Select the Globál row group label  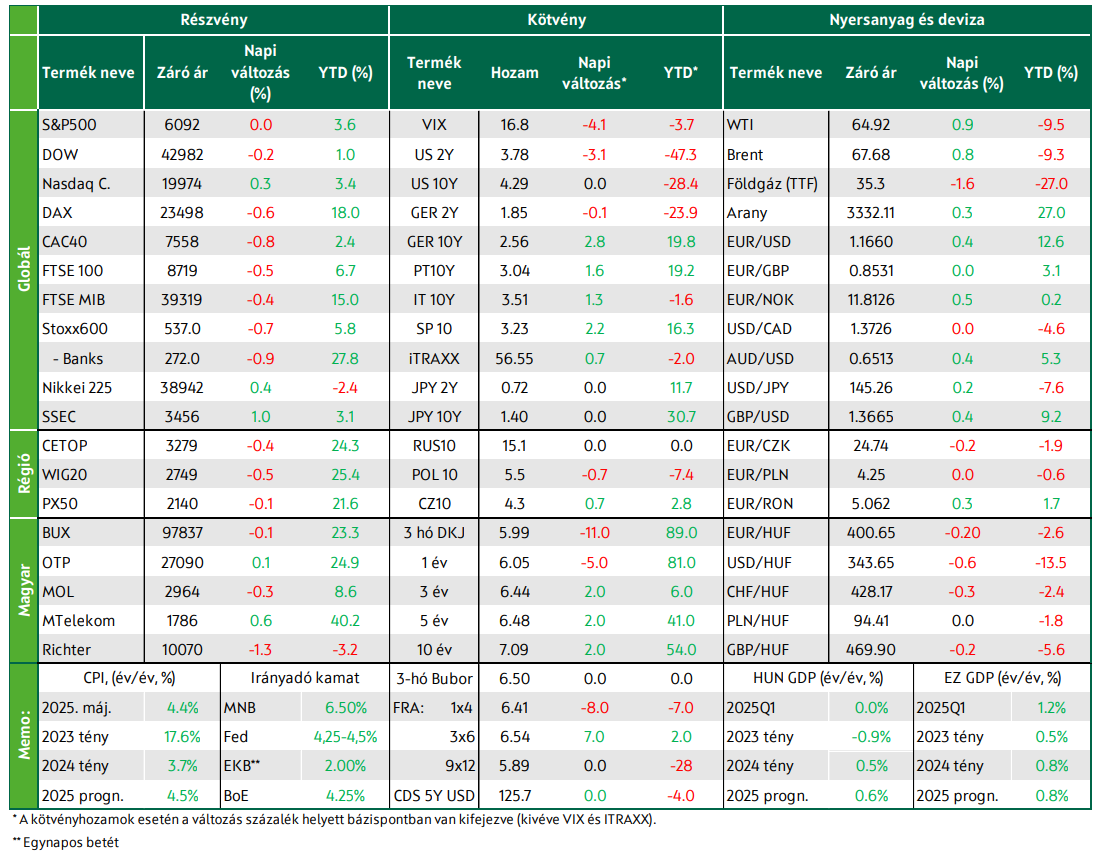pyautogui.click(x=24, y=270)
